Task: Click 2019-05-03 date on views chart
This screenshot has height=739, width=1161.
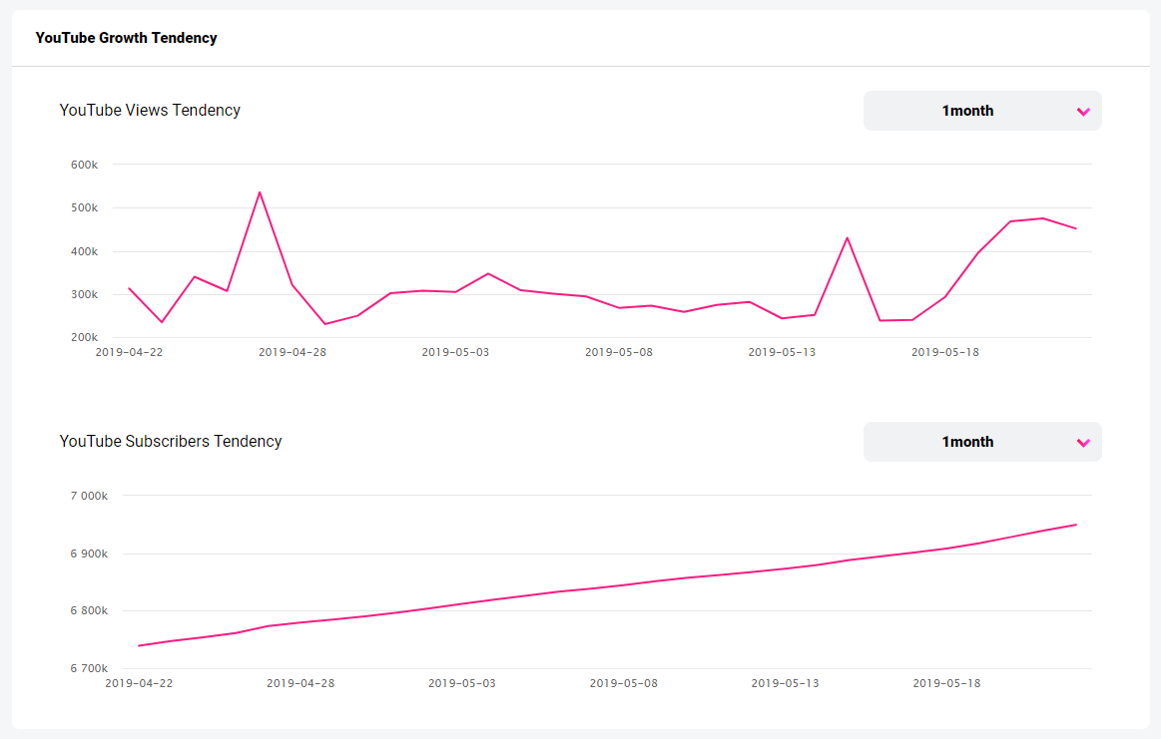Action: tap(455, 352)
